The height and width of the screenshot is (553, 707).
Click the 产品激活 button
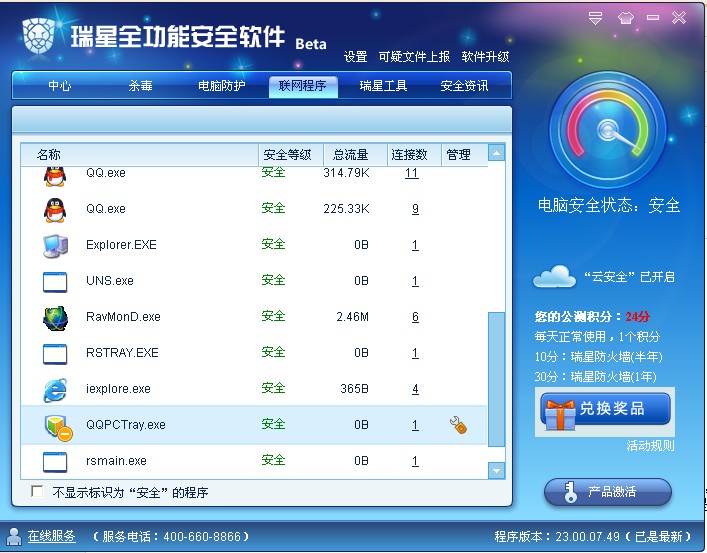coord(608,492)
